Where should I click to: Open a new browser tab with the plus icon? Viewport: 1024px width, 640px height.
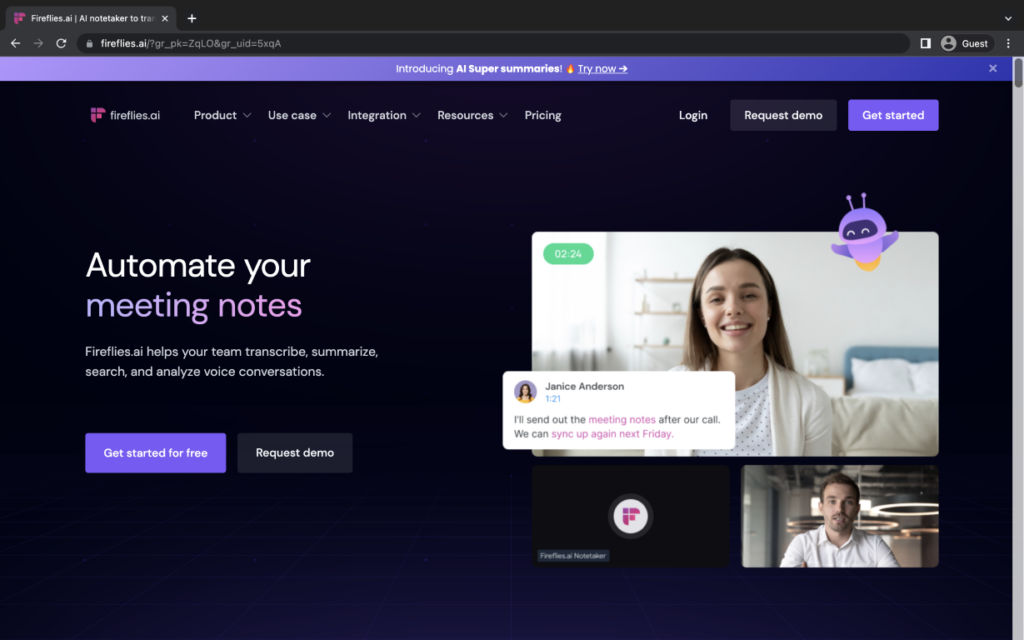[192, 18]
